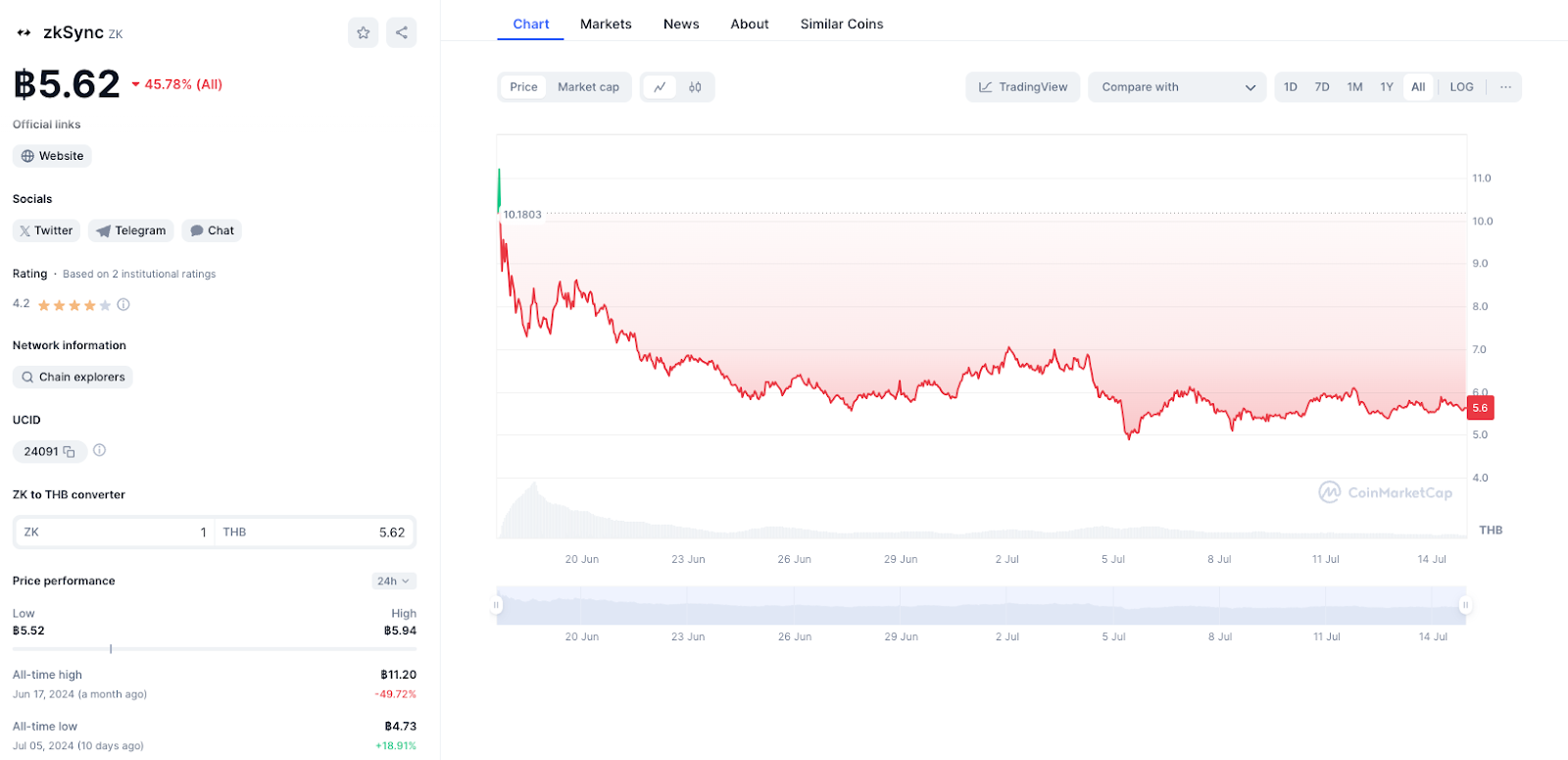Switch to candlestick chart icon
The height and width of the screenshot is (760, 1568).
point(695,87)
